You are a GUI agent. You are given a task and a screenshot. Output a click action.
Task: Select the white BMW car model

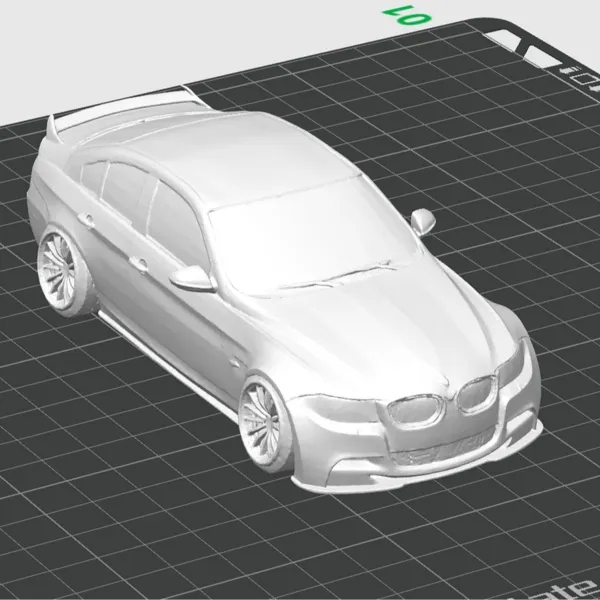pos(283,291)
